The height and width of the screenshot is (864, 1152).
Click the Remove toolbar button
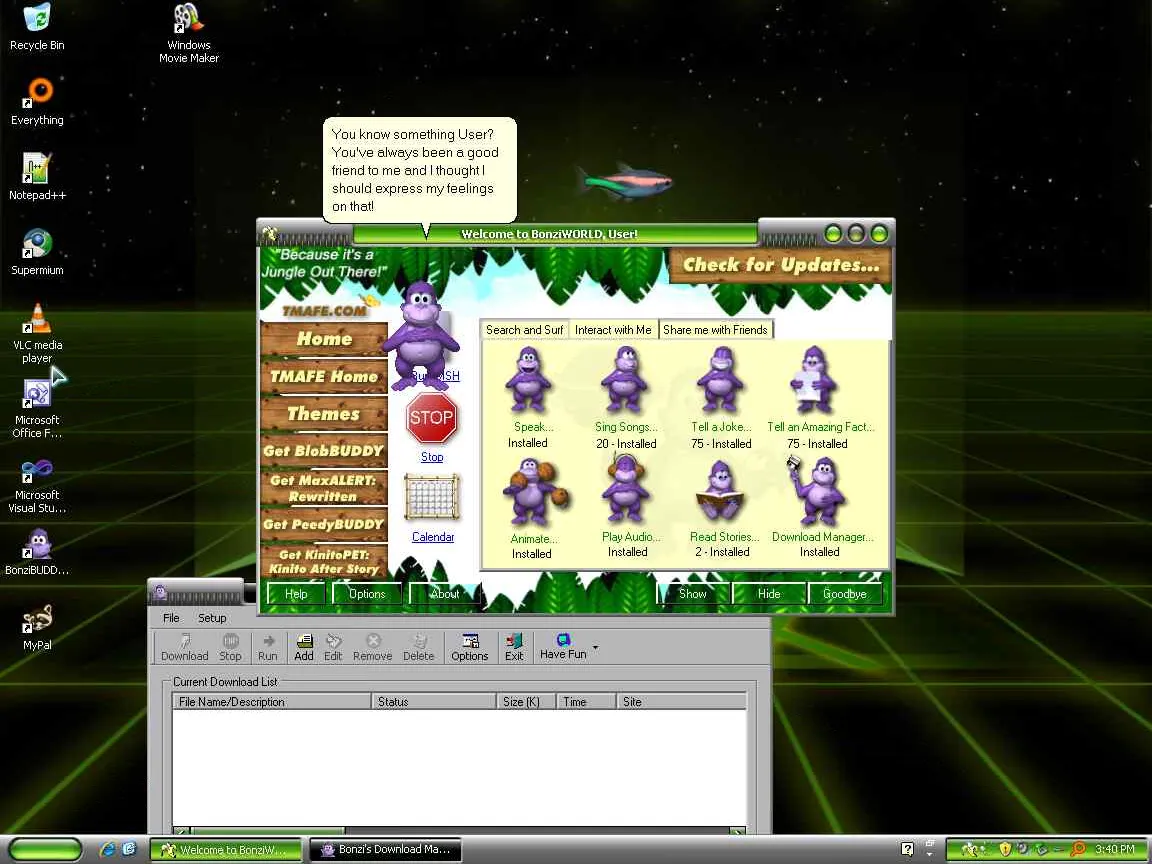pyautogui.click(x=372, y=647)
